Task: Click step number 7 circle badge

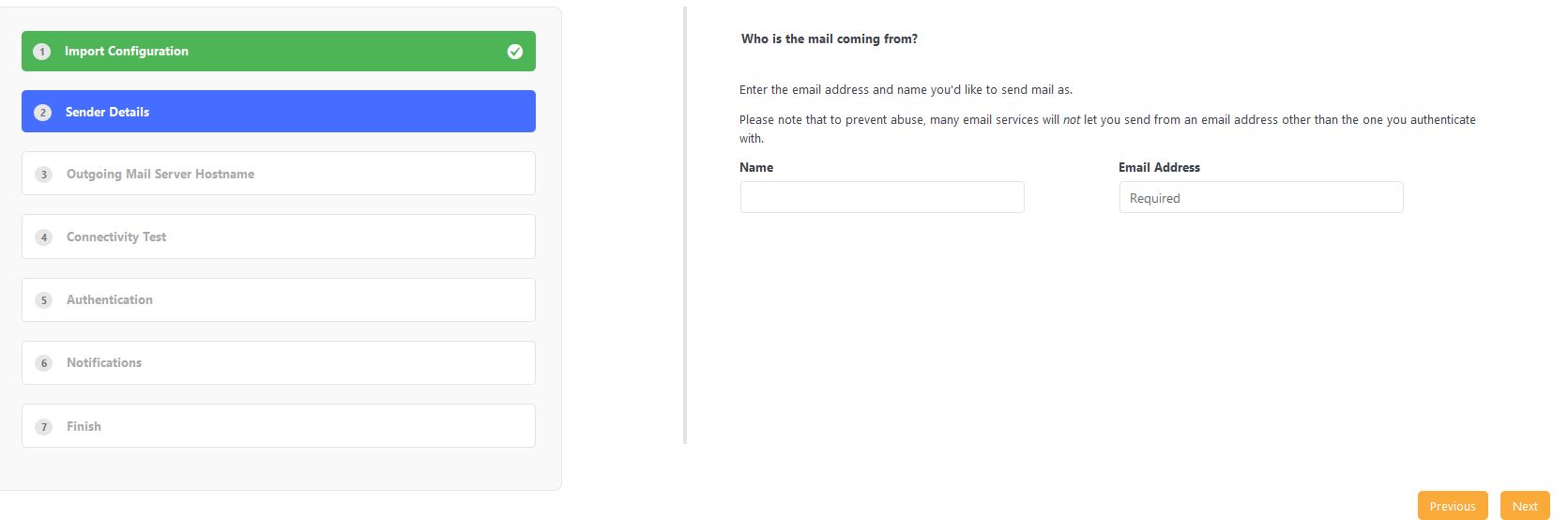Action: (43, 427)
